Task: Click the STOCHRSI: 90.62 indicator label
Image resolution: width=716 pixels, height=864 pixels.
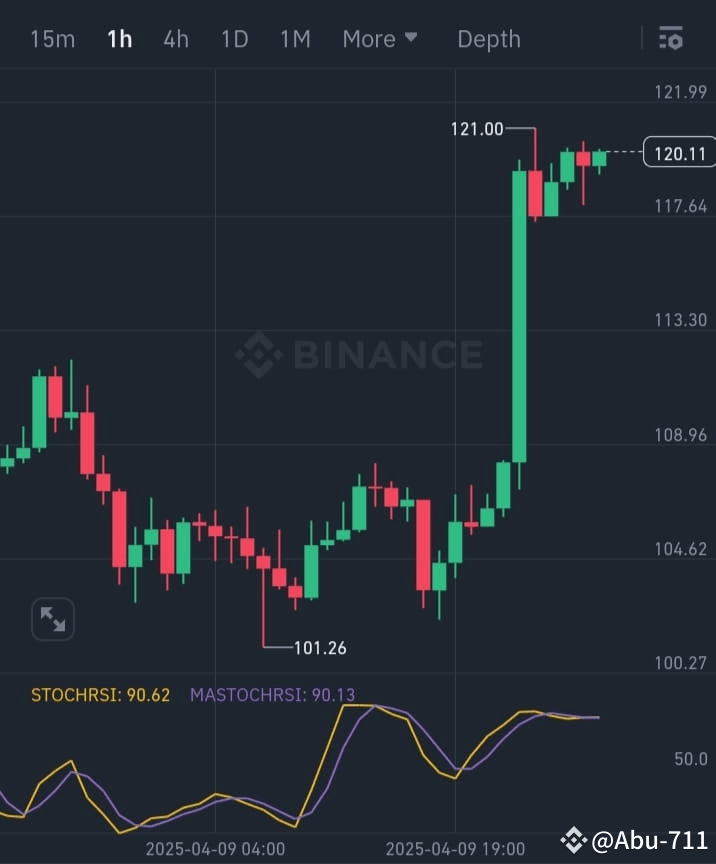Action: coord(100,695)
